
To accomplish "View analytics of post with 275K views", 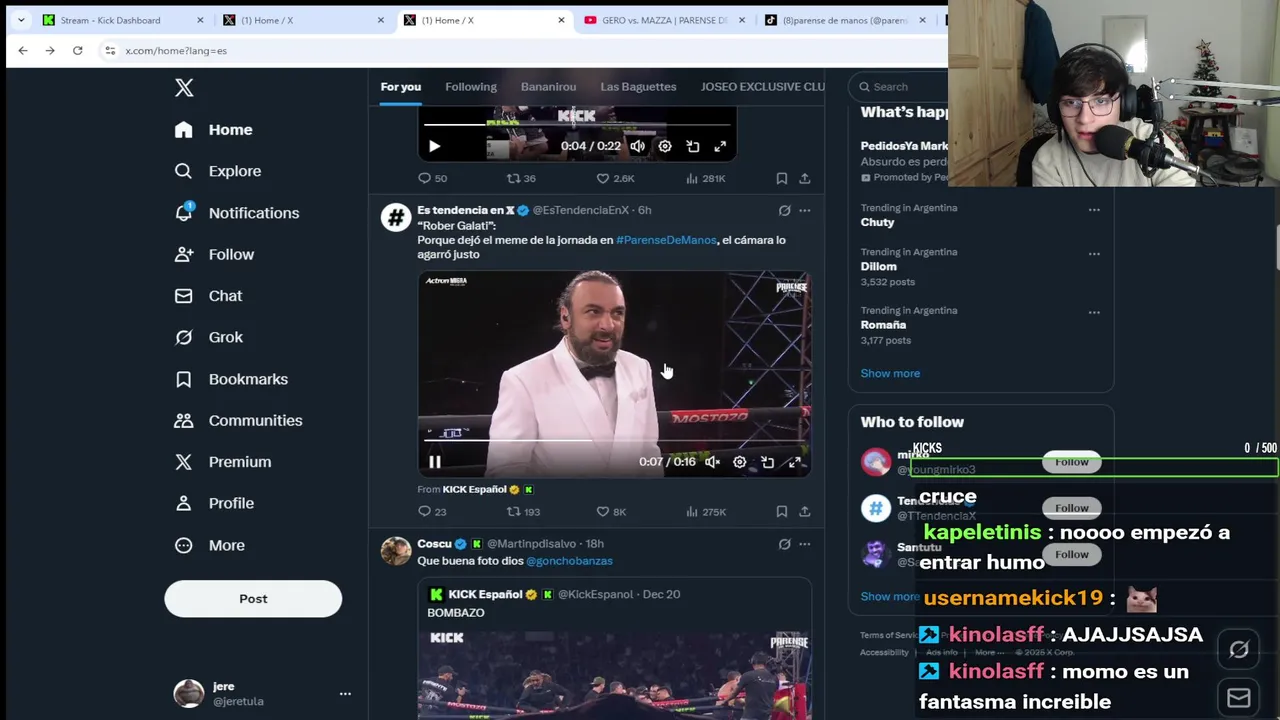I will (705, 511).
